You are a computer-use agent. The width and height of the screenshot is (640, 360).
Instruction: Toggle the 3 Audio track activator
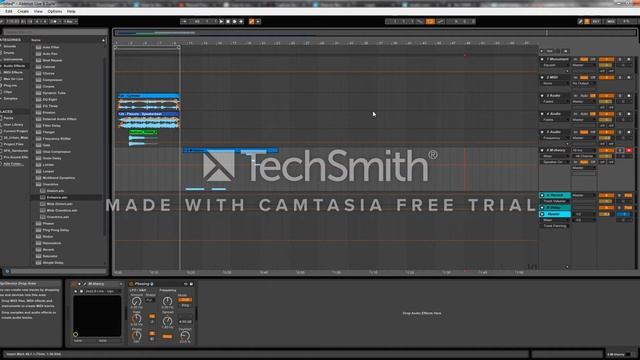coord(607,96)
